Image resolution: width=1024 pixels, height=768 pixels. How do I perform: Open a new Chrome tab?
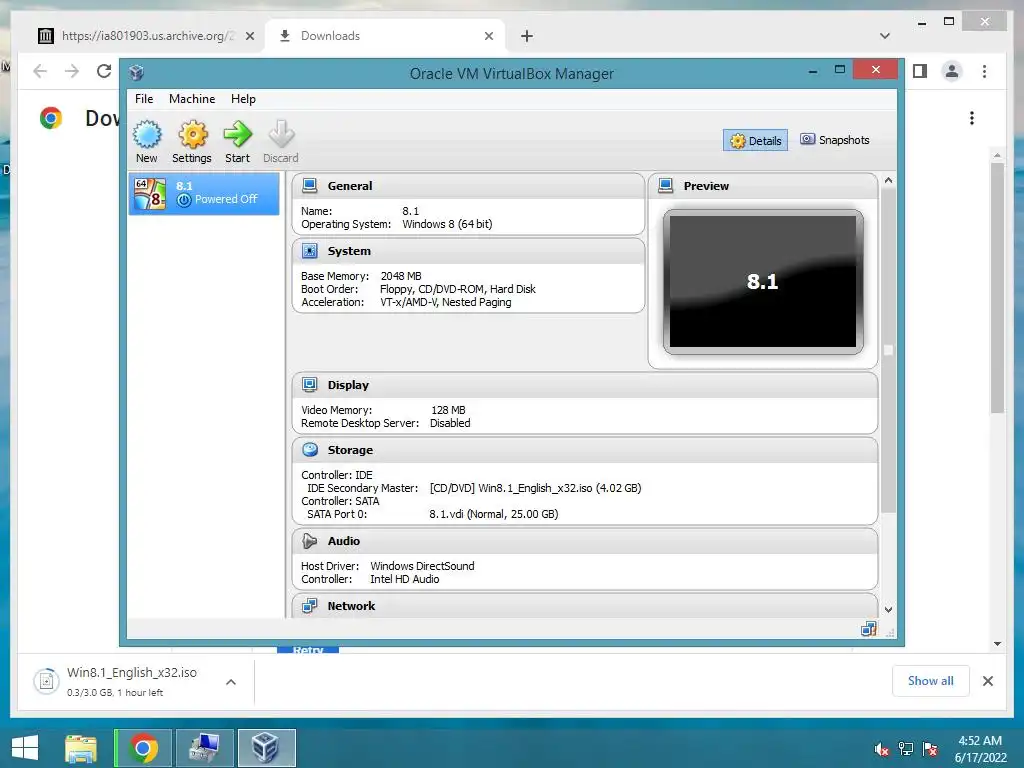[x=527, y=36]
